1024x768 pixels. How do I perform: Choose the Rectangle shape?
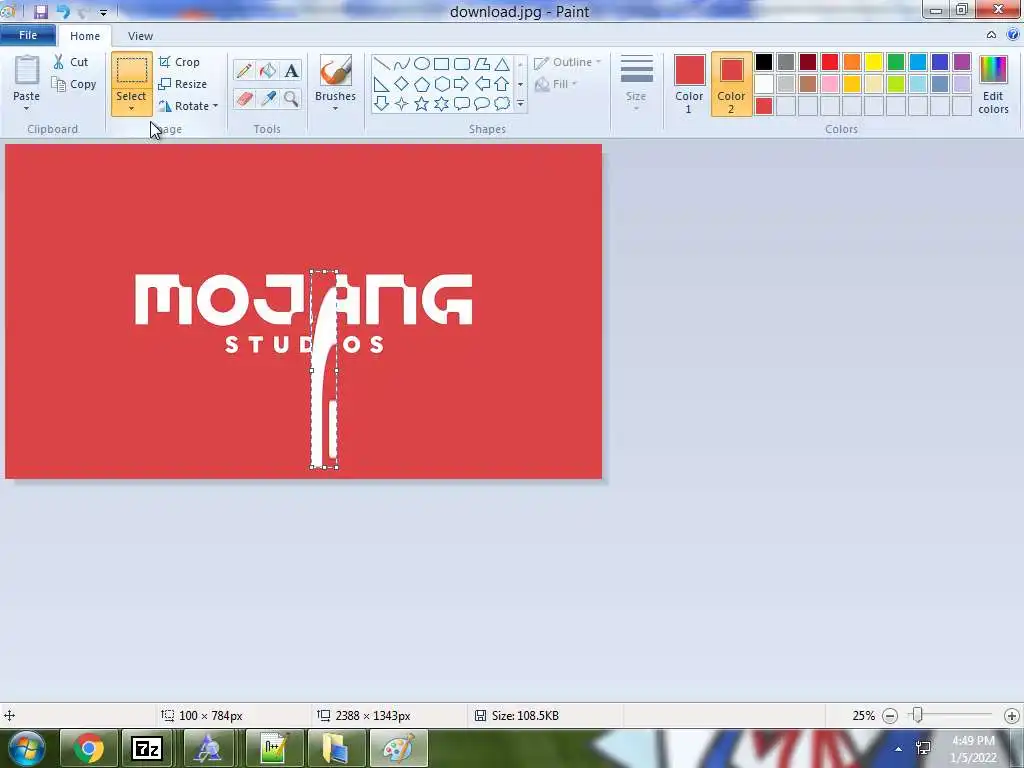(x=441, y=63)
